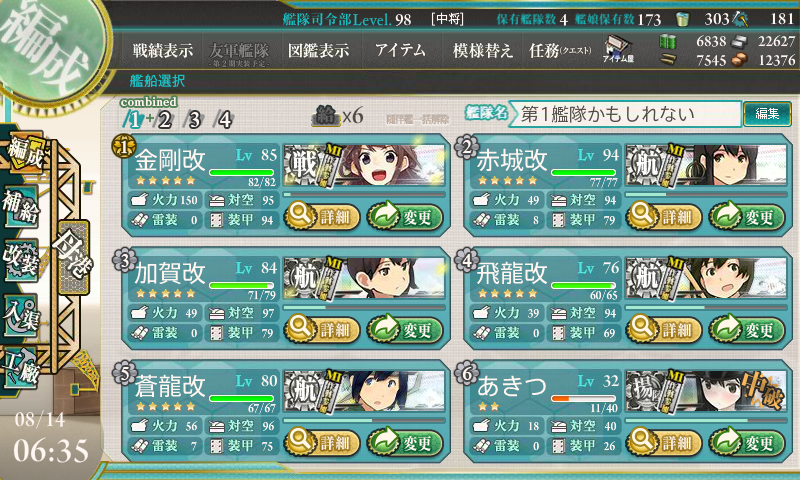Viewport: 800px width, 480px height.
Task: Select fleet tab number 3
Action: pos(194,120)
